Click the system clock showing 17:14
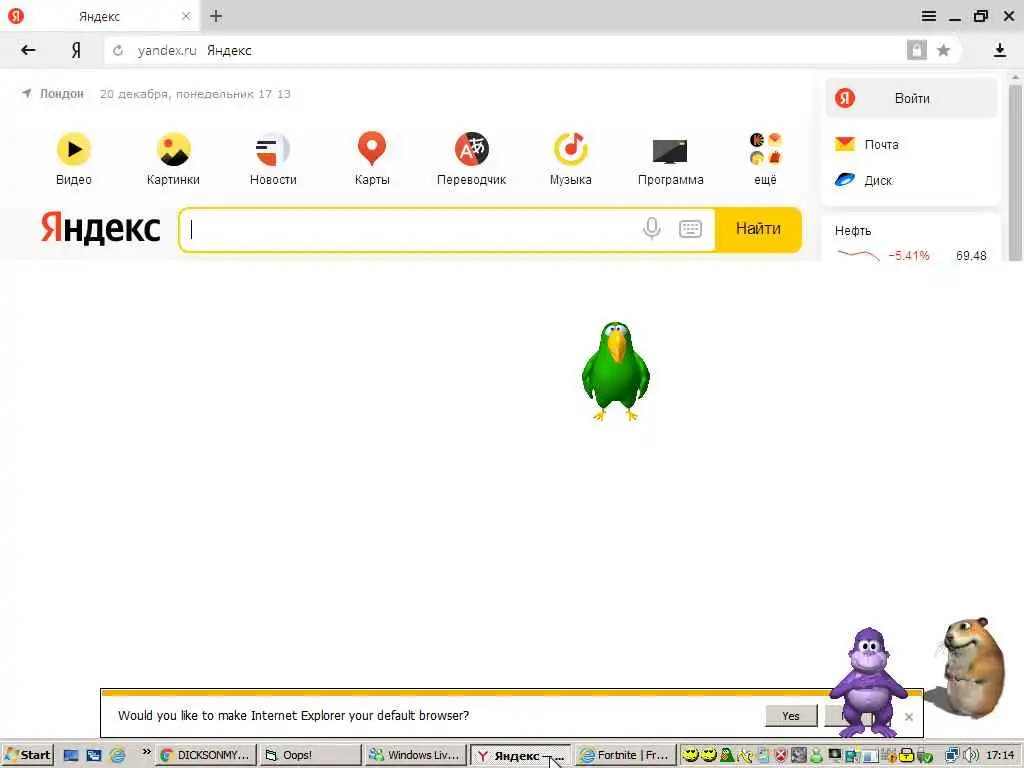1024x768 pixels. [x=1000, y=755]
